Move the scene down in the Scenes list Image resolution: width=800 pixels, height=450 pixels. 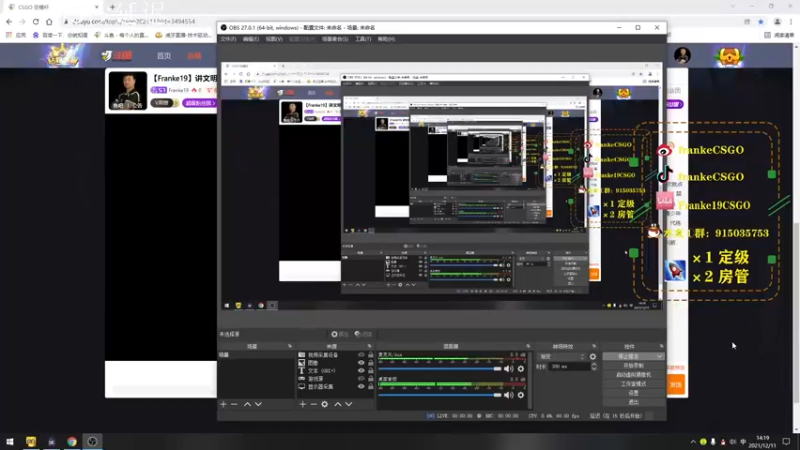258,404
